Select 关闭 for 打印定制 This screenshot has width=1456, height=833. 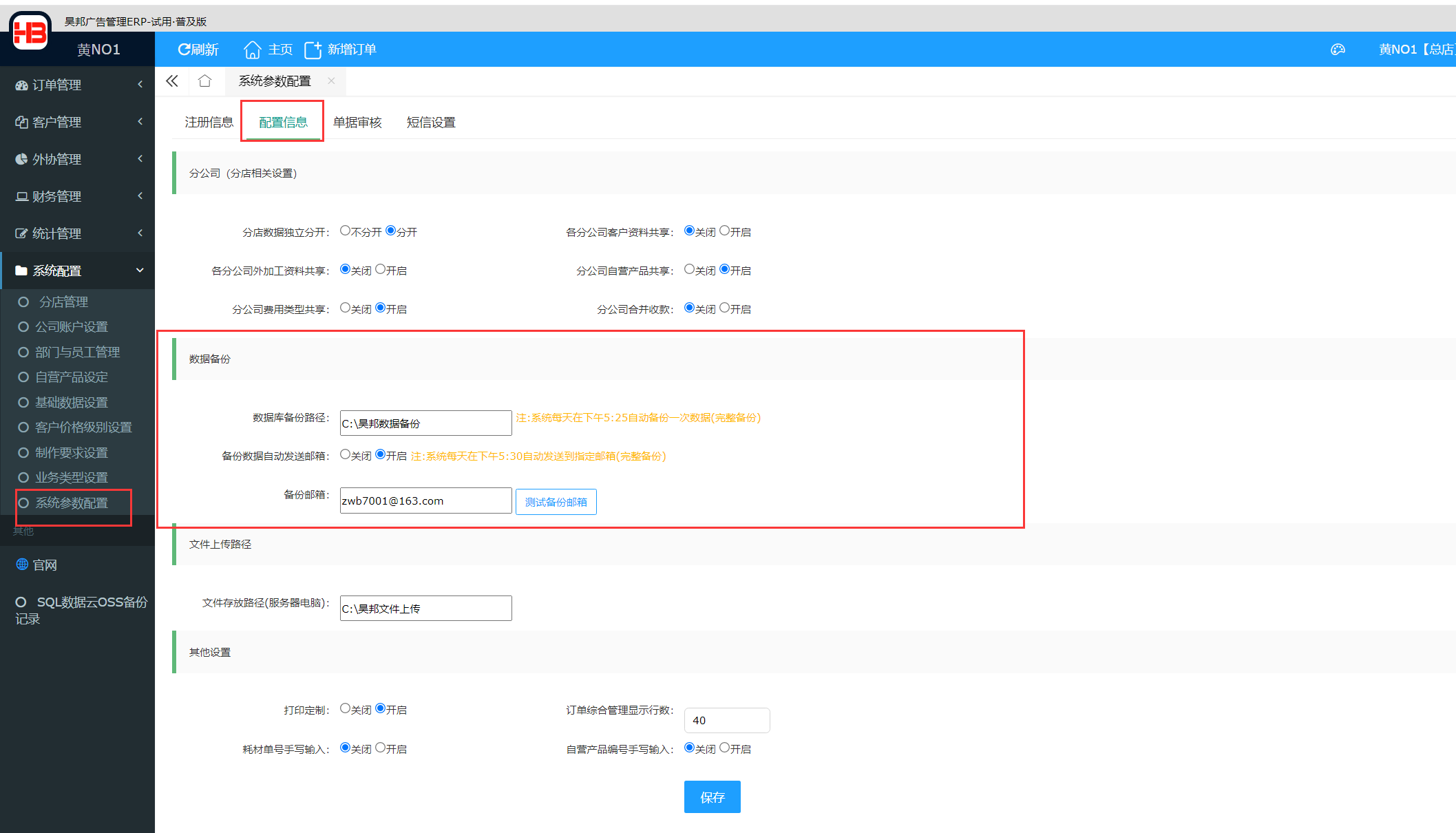[346, 708]
